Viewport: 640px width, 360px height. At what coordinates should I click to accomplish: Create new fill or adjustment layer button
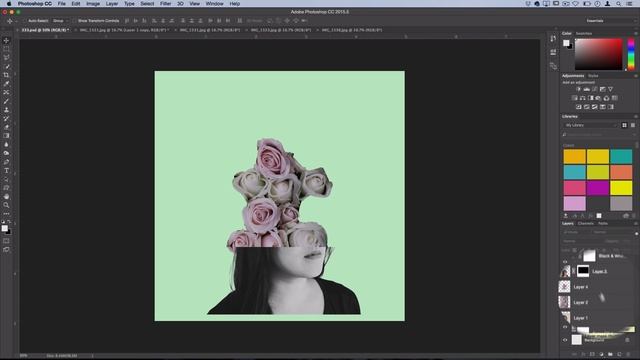coord(601,354)
